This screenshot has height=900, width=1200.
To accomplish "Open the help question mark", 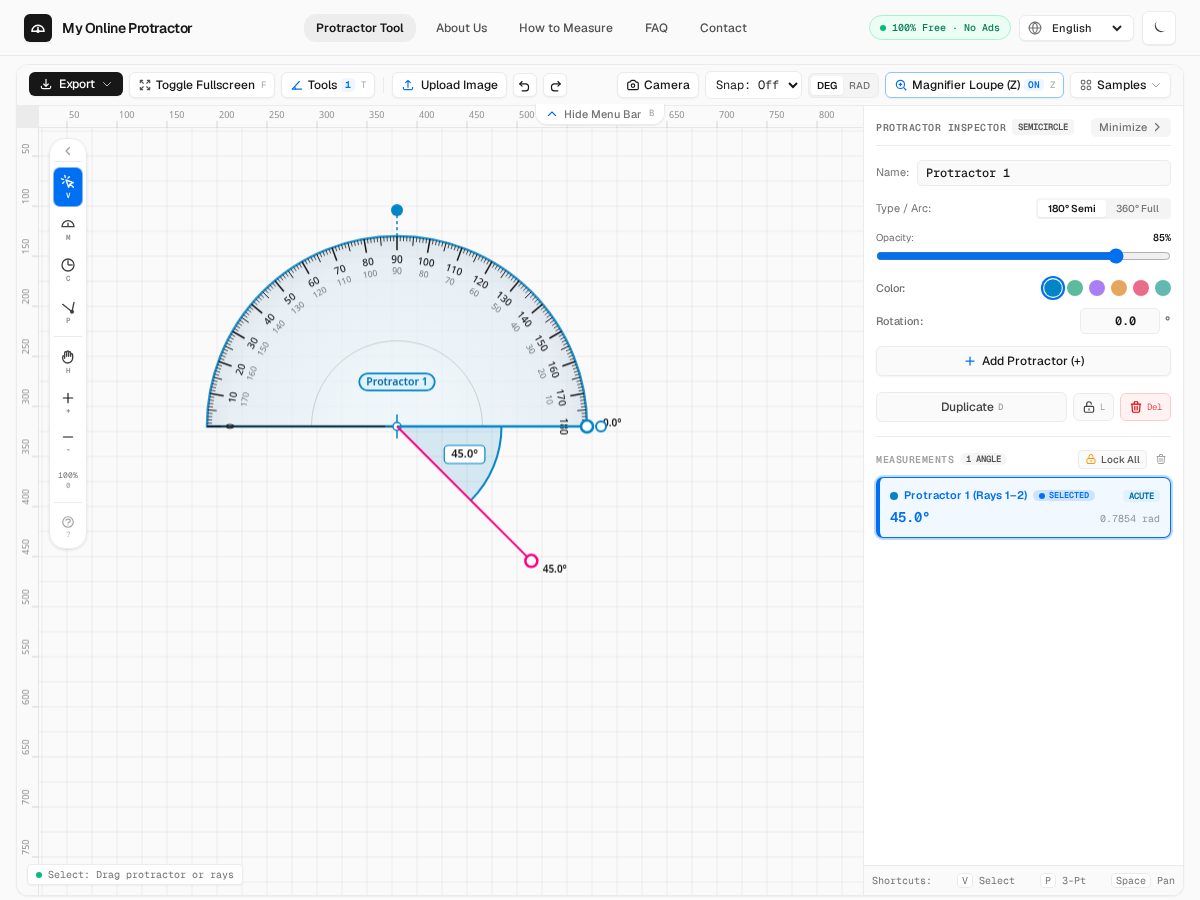I will pos(68,526).
